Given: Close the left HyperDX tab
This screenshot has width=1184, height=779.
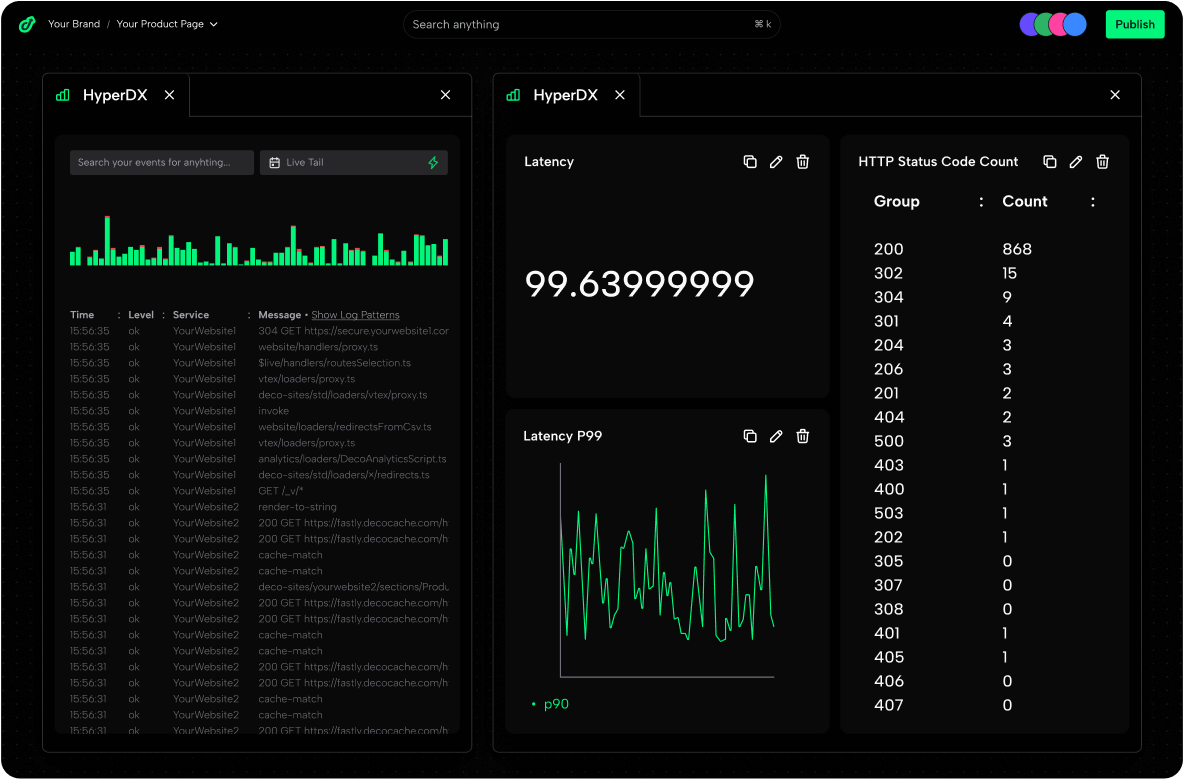Looking at the screenshot, I should tap(169, 95).
